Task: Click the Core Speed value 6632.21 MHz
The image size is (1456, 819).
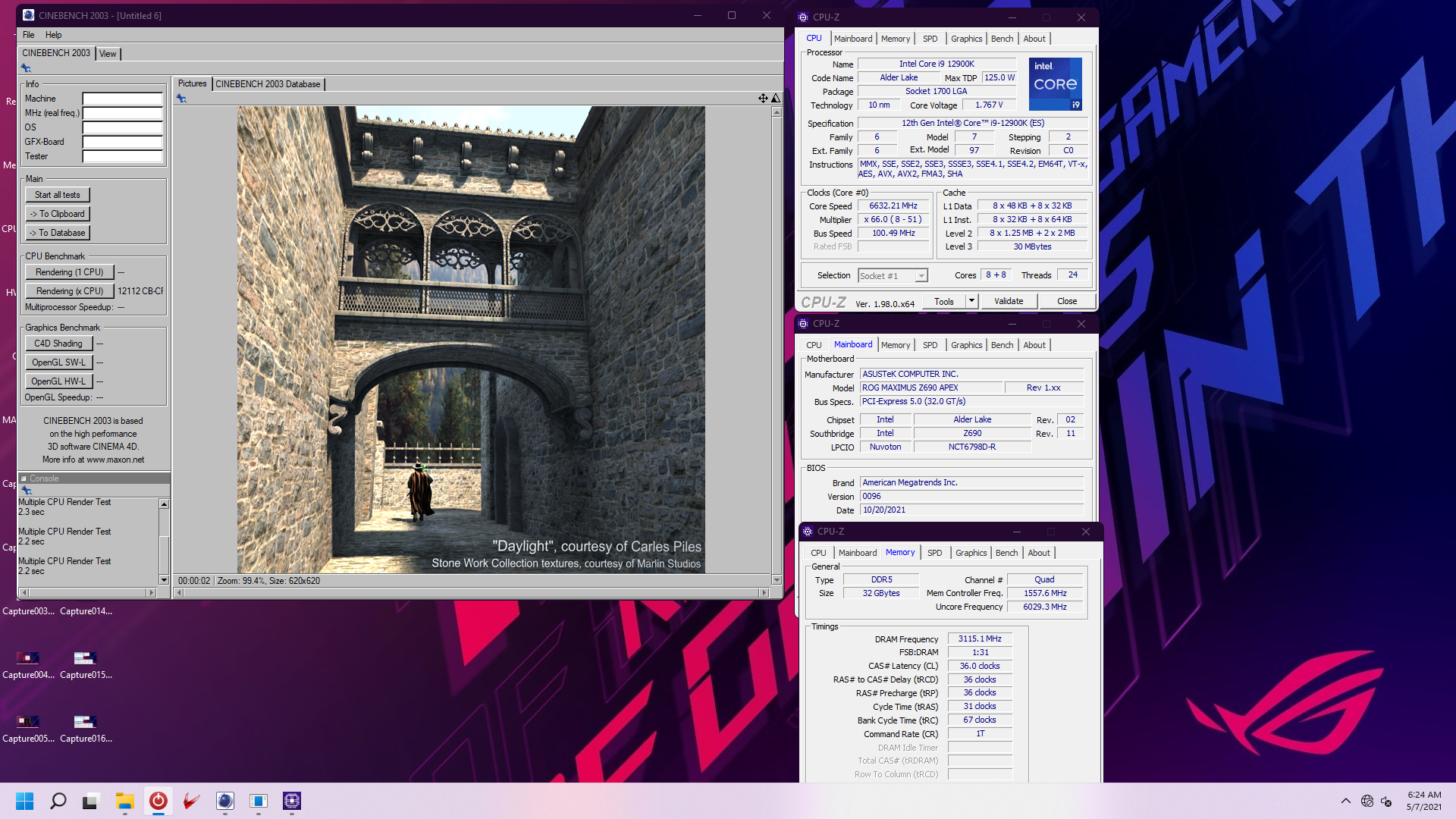Action: pyautogui.click(x=893, y=206)
